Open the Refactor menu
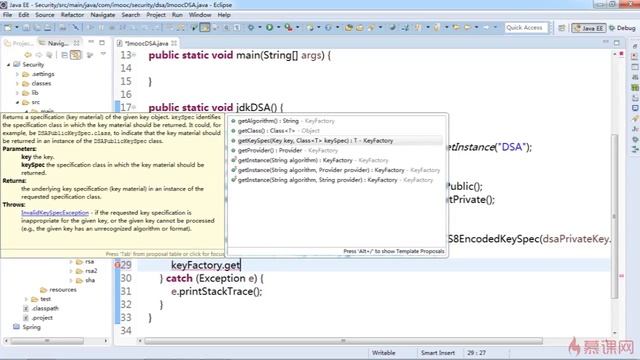Screen dimensions: 640x360 click(72, 15)
